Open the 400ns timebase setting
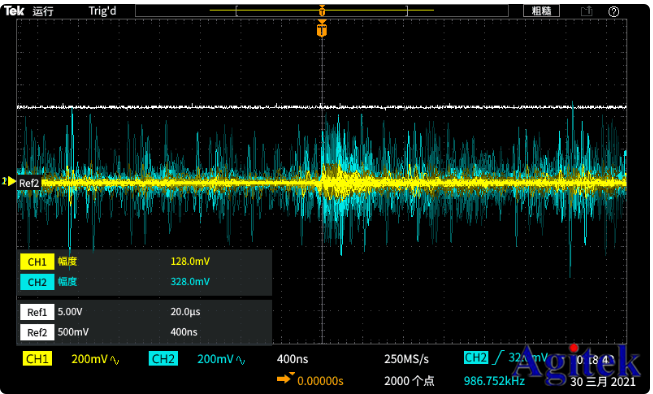This screenshot has width=653, height=394. coord(292,359)
